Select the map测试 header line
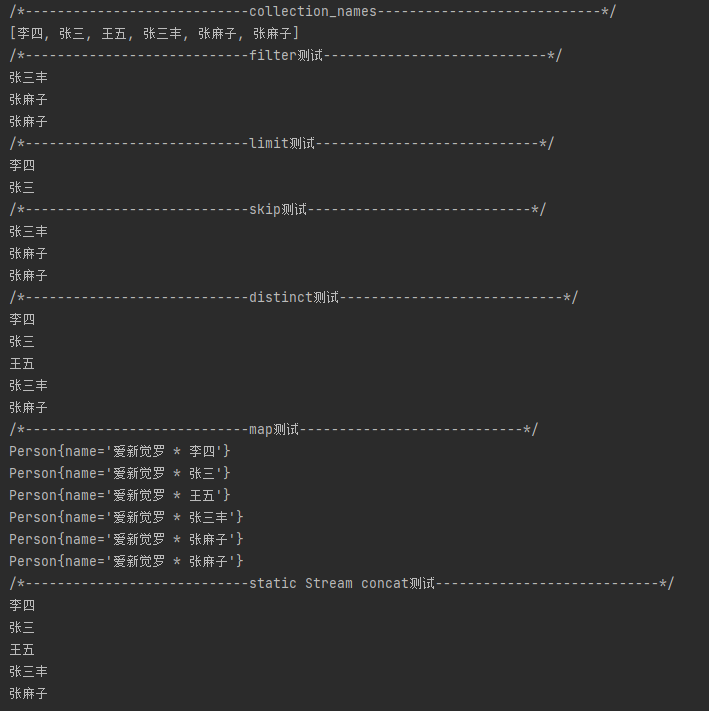Viewport: 709px width, 711px height. (x=273, y=430)
